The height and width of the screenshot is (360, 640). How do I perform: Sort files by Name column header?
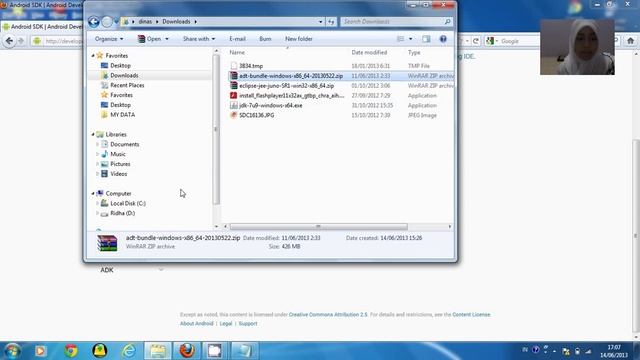(x=237, y=52)
